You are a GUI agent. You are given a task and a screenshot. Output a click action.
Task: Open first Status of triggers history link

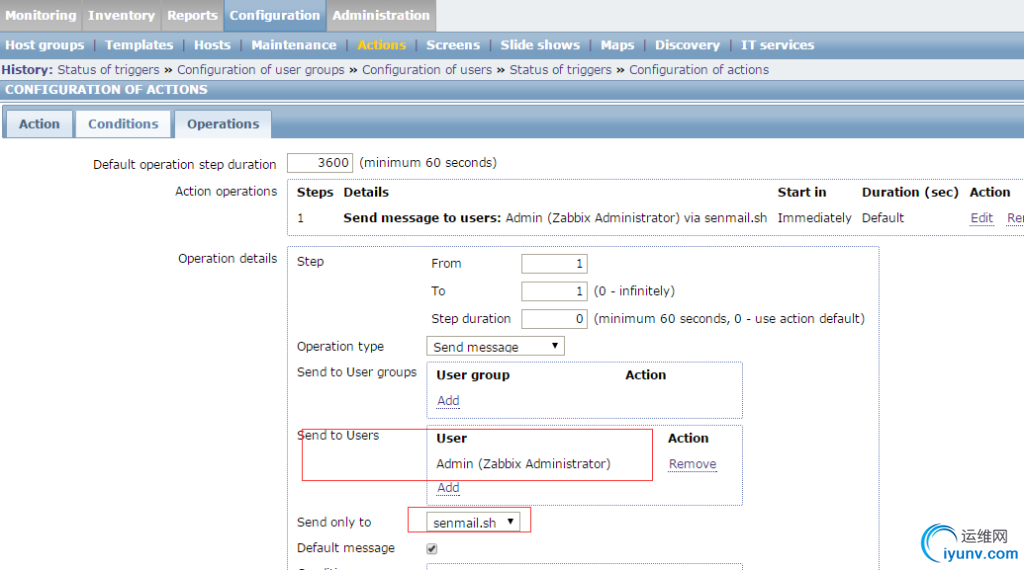click(x=108, y=70)
